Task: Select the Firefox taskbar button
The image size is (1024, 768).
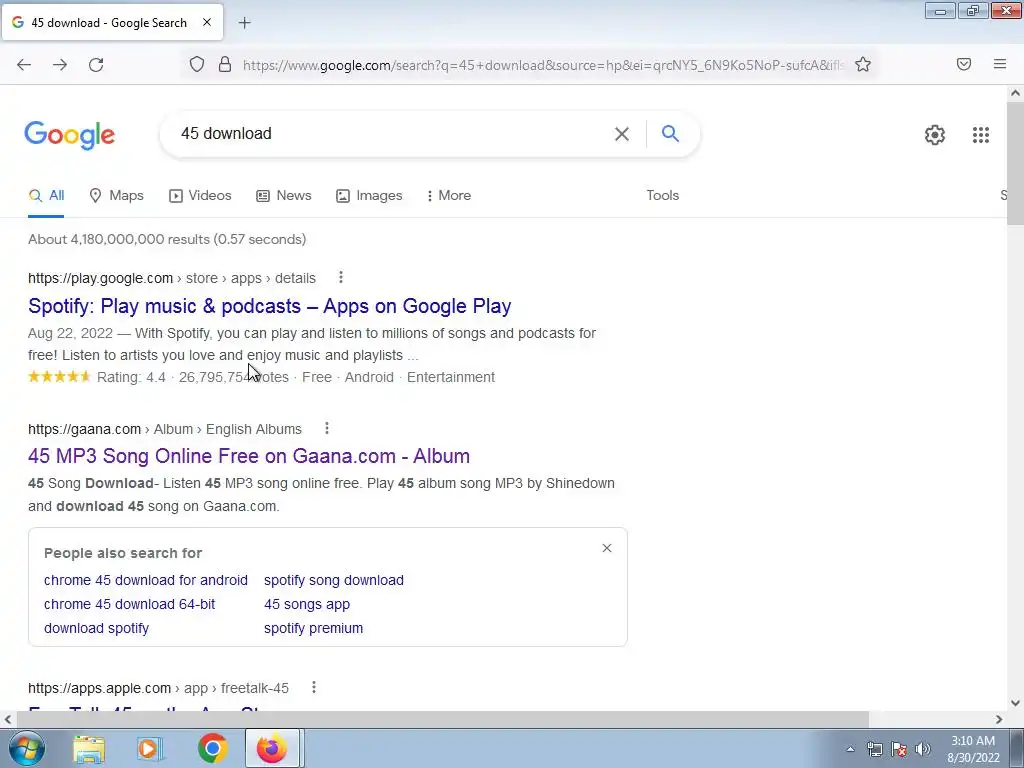Action: (x=272, y=748)
